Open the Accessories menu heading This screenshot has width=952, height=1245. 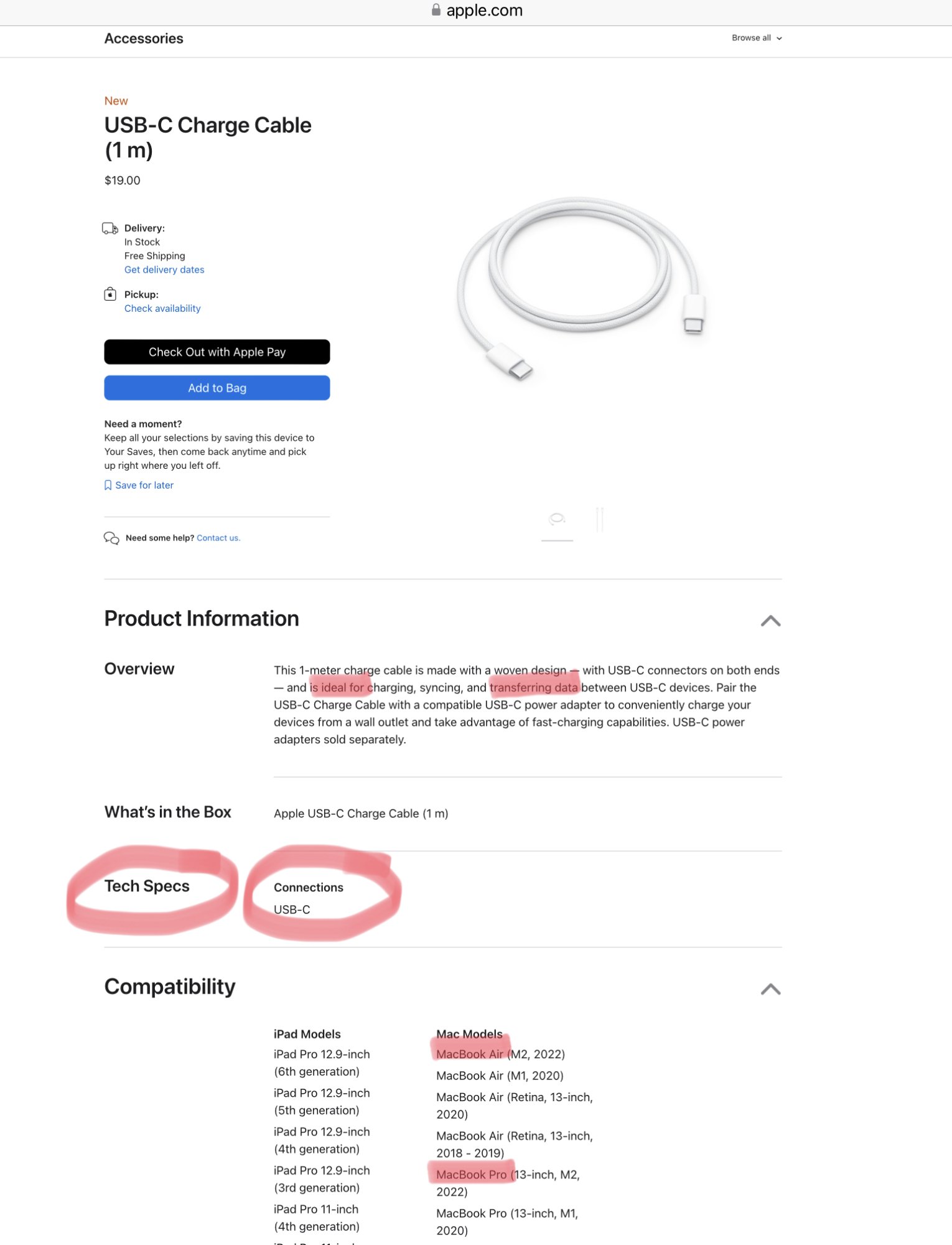tap(144, 39)
